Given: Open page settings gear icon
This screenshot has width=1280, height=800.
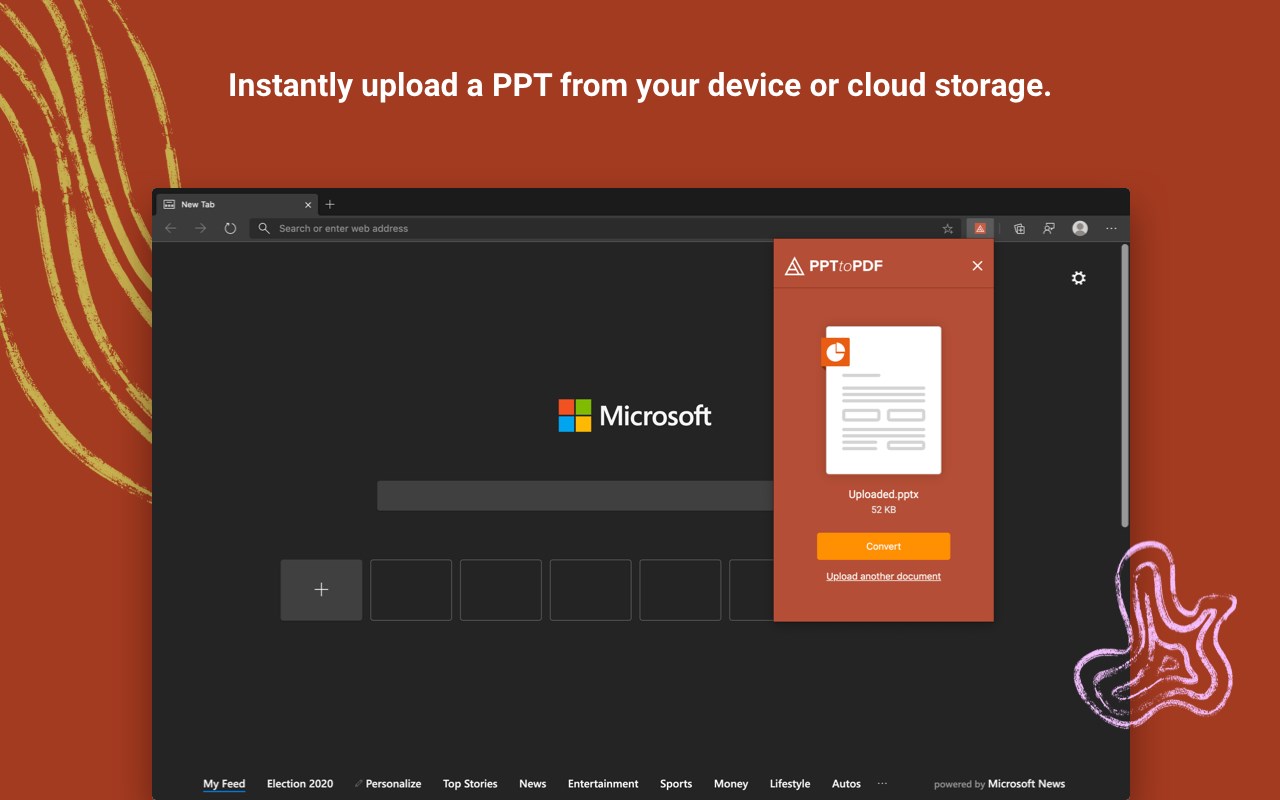Looking at the screenshot, I should pos(1078,278).
